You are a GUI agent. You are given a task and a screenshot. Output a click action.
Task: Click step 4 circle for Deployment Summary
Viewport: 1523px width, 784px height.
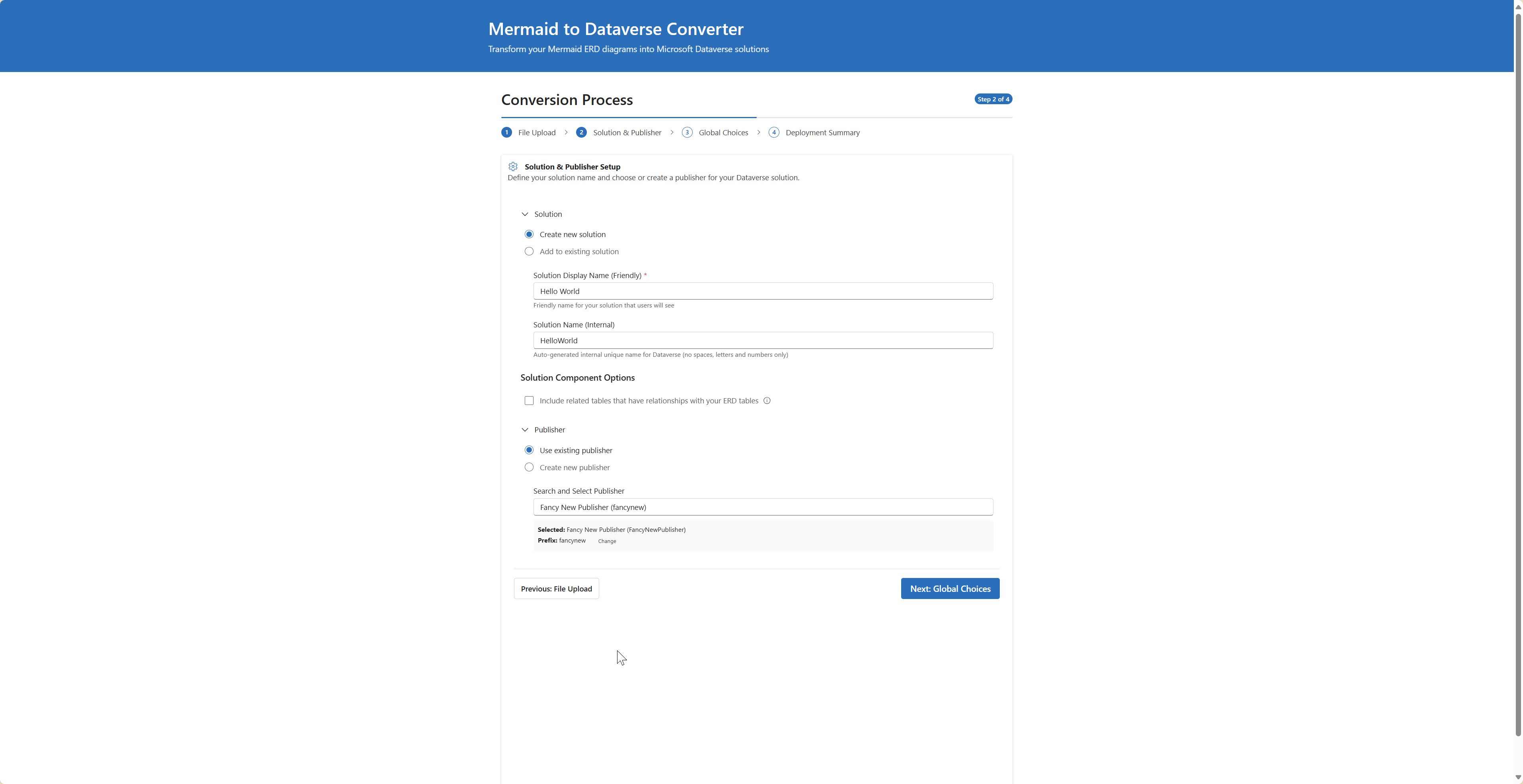774,132
